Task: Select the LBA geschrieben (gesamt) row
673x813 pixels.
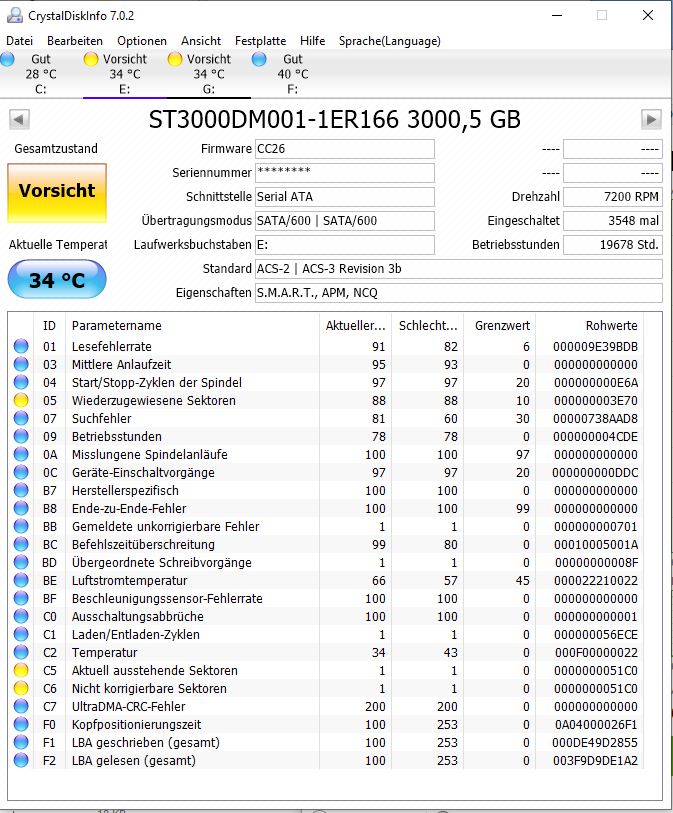Action: pos(326,742)
